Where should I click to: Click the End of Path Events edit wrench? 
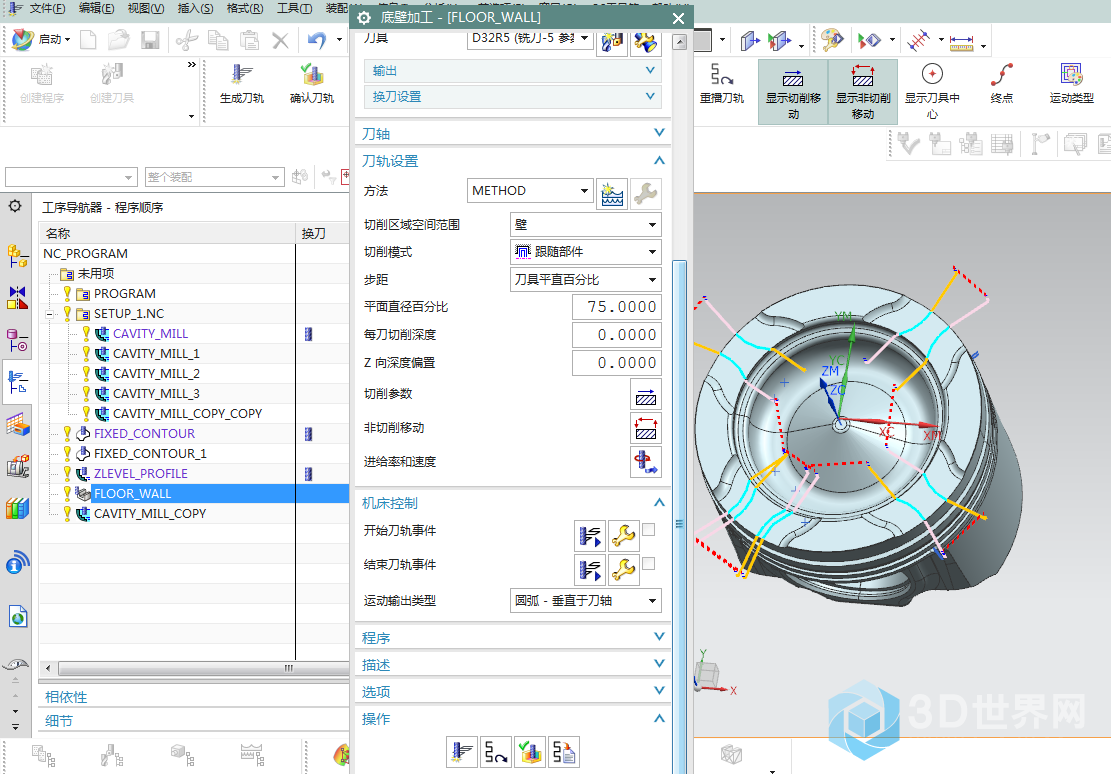point(624,569)
